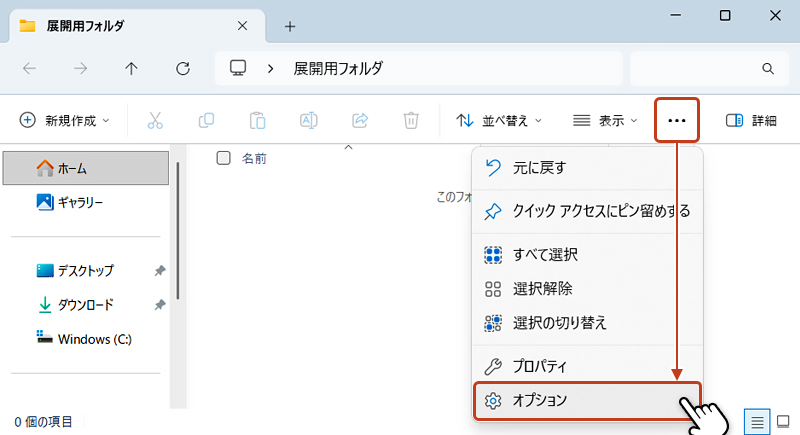Image resolution: width=800 pixels, height=435 pixels.
Task: Click the 0 個の項目 status text
Action: [x=44, y=422]
